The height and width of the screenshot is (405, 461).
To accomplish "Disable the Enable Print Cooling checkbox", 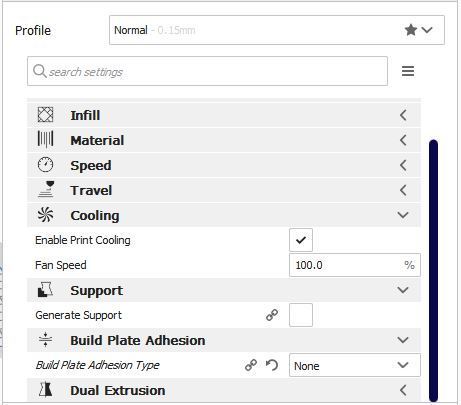I will click(x=301, y=240).
